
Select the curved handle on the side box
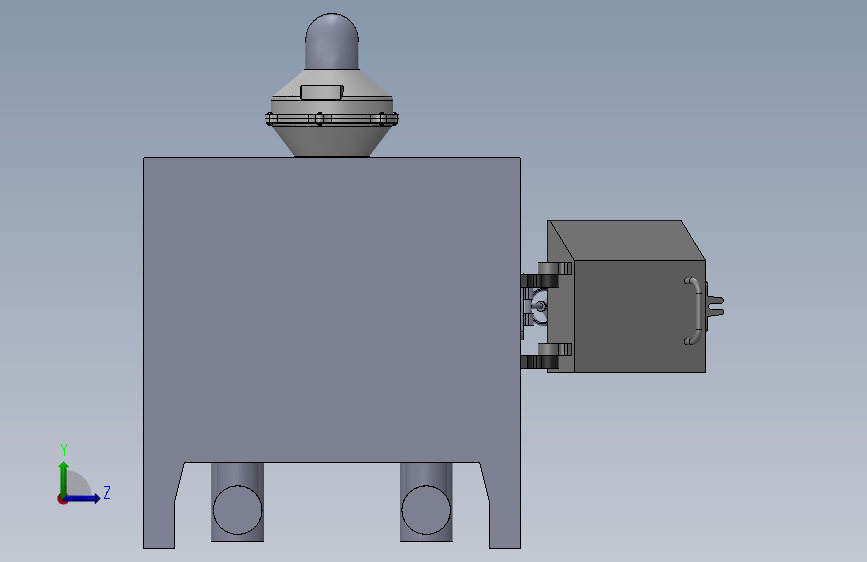coord(695,311)
